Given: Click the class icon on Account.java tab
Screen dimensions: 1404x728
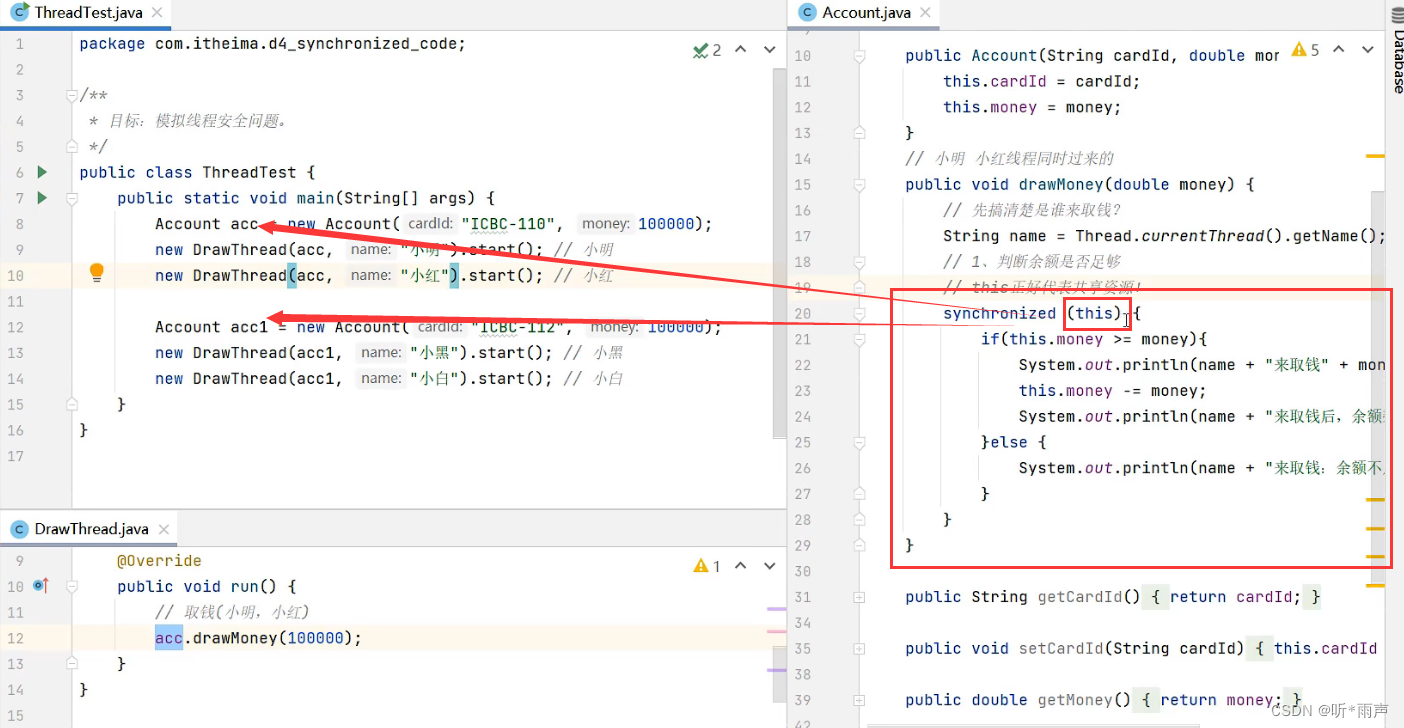Looking at the screenshot, I should click(807, 13).
